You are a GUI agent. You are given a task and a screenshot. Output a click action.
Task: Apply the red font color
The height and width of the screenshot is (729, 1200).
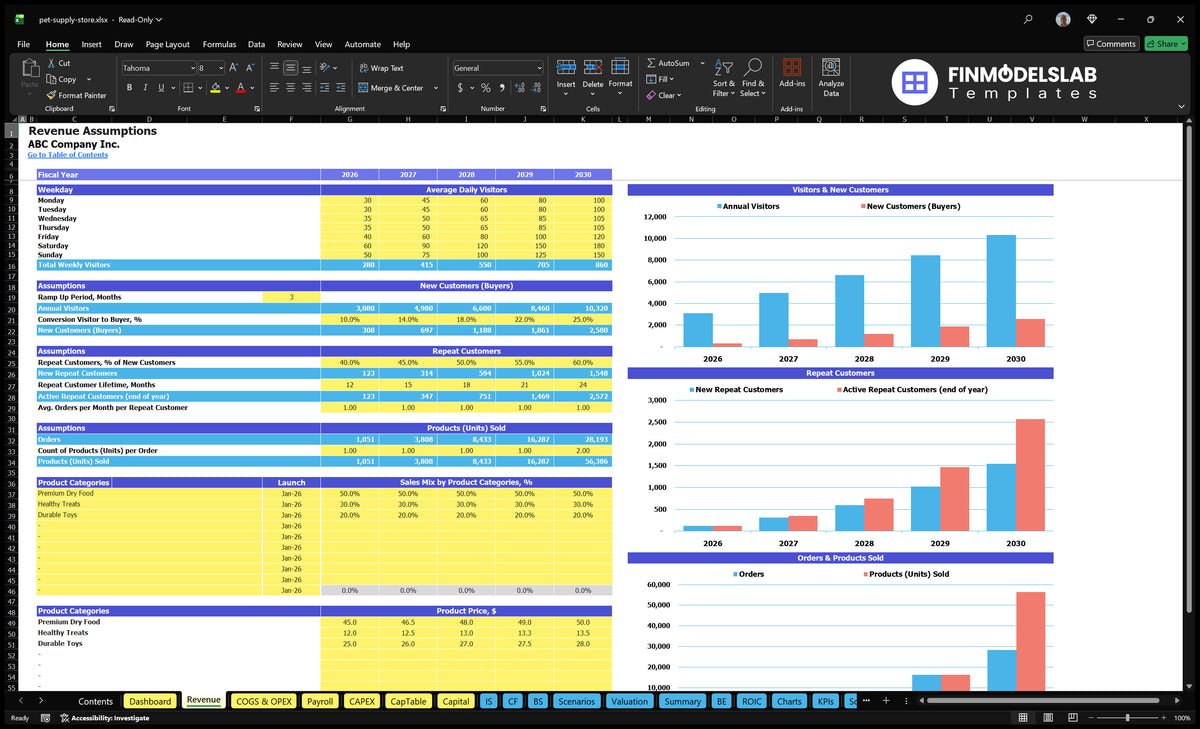[x=240, y=87]
